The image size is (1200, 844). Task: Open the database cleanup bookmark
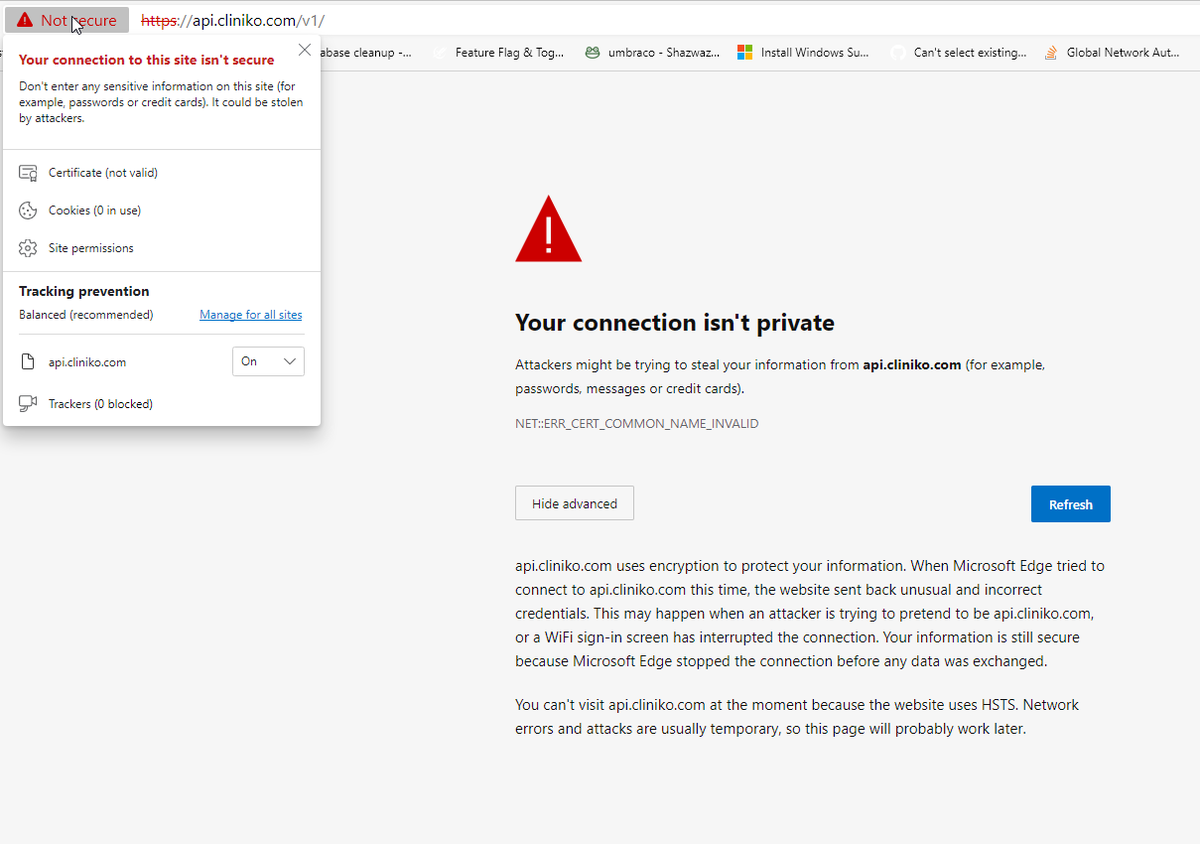click(x=366, y=52)
